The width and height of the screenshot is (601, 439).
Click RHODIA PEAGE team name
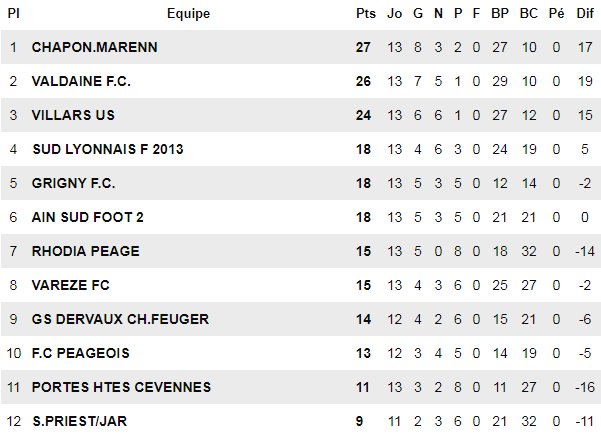click(85, 251)
